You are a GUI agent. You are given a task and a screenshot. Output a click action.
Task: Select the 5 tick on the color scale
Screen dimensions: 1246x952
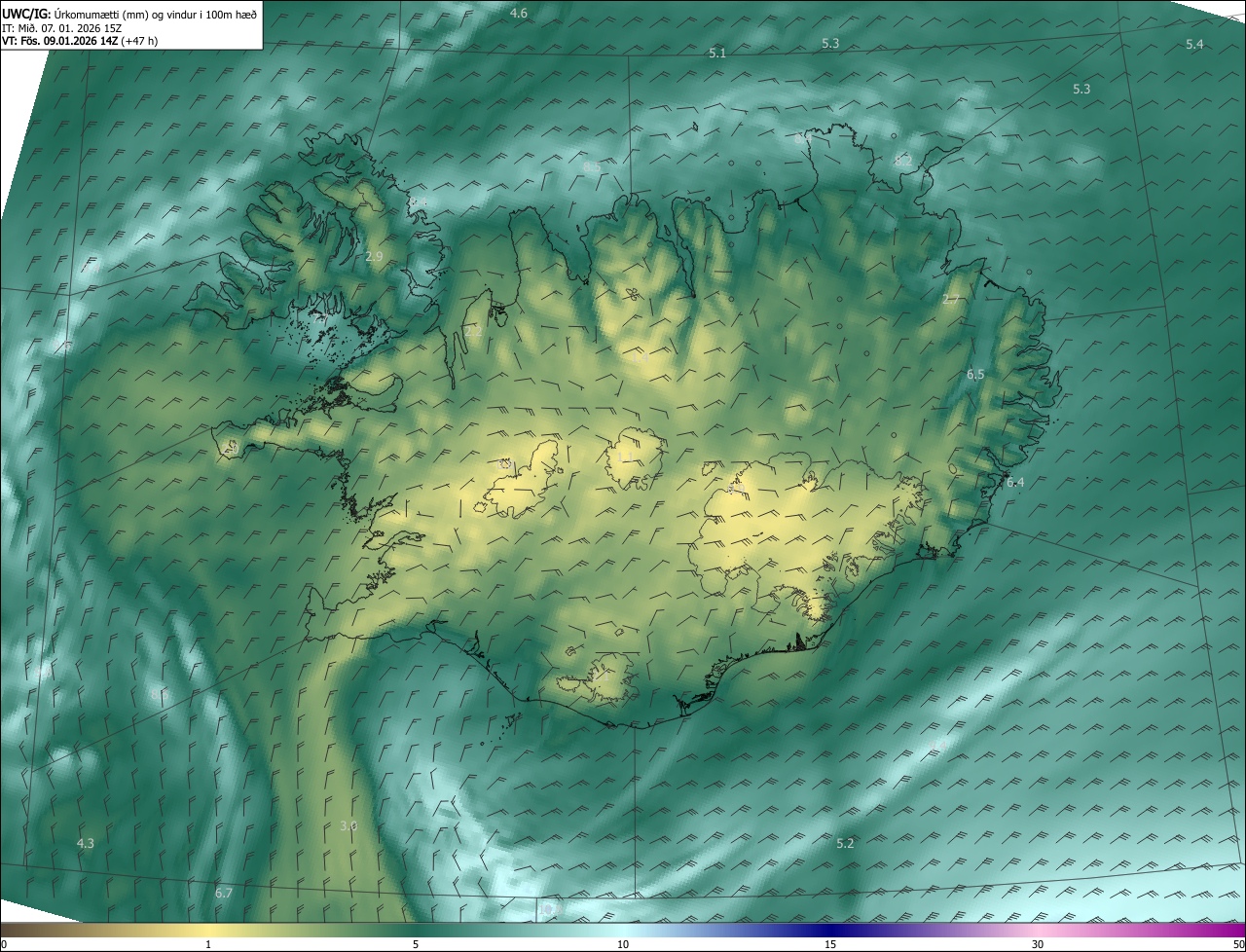pos(416,945)
